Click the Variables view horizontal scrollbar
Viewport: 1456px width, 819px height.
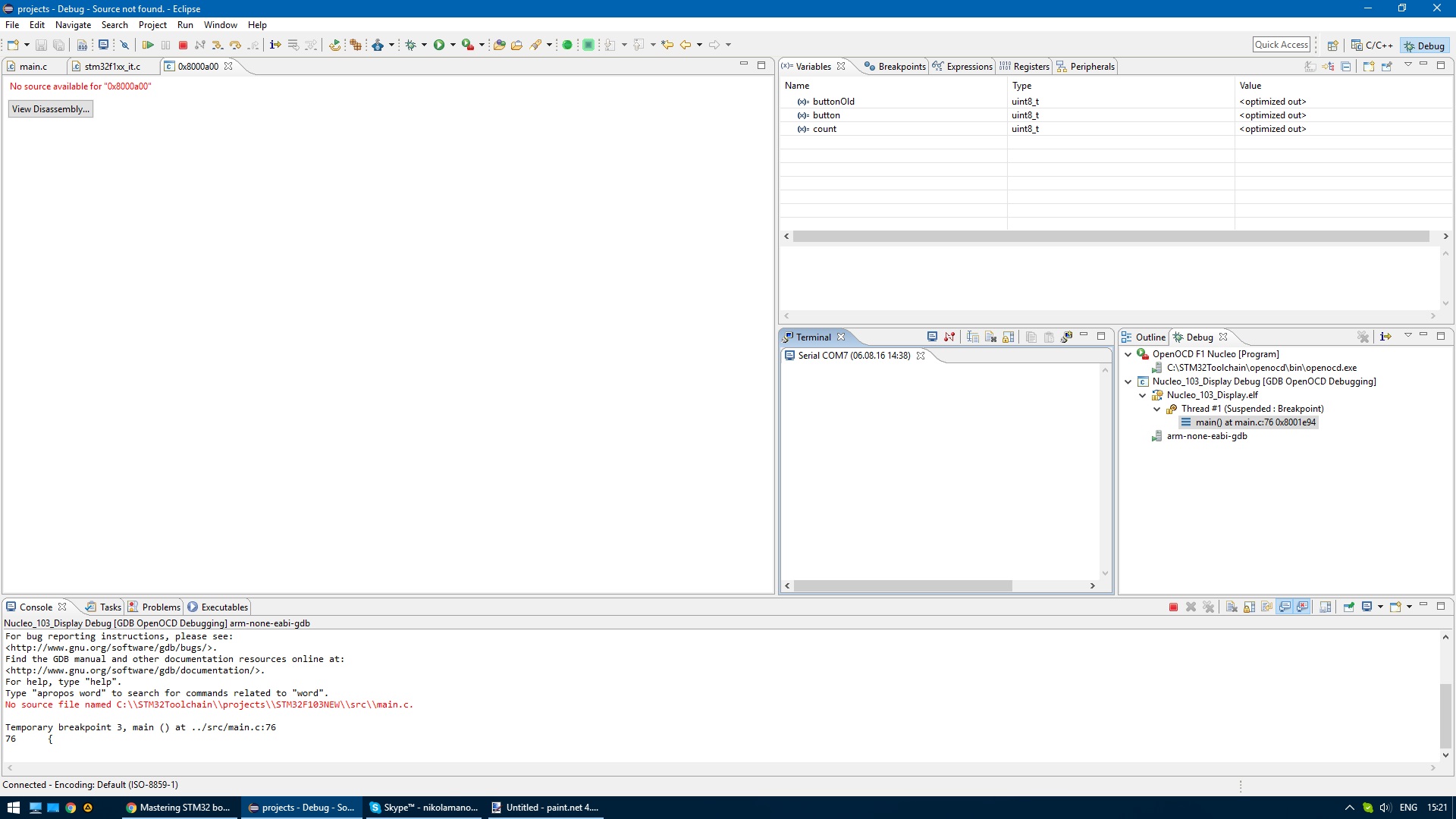tap(1111, 237)
